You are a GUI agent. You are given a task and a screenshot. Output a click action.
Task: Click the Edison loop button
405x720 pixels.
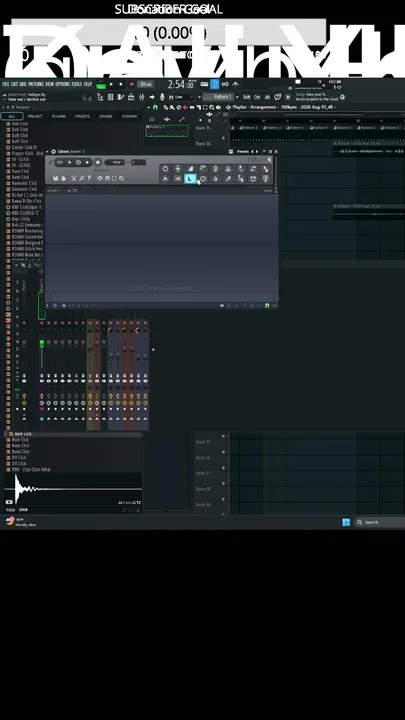click(60, 162)
